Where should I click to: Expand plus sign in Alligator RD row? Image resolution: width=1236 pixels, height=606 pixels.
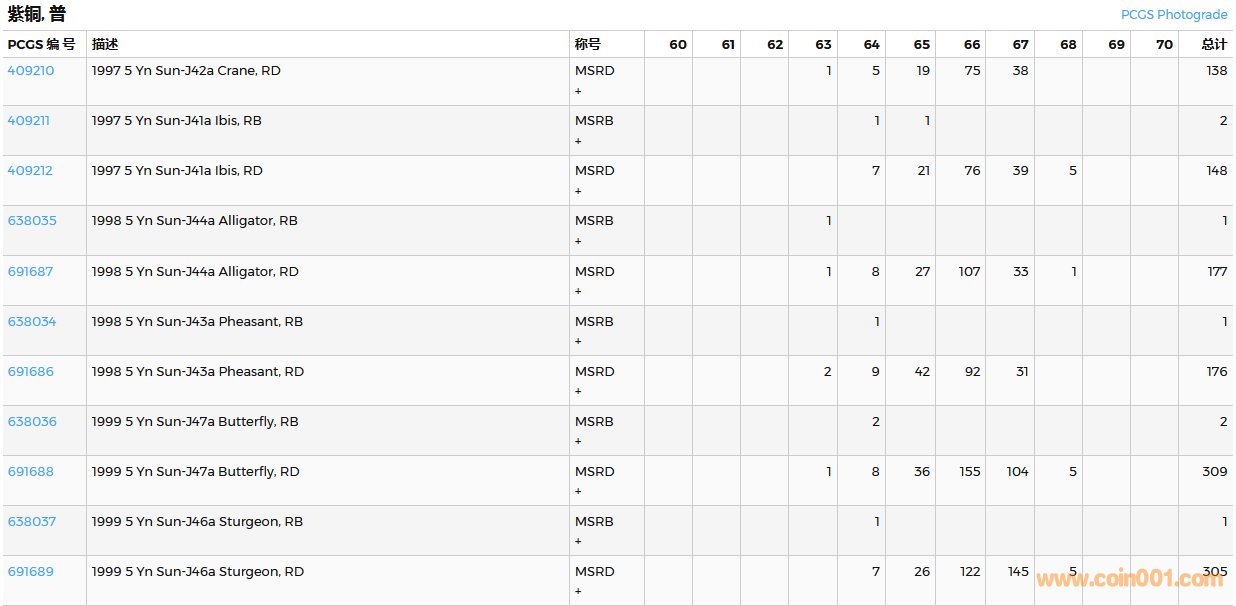pos(578,291)
